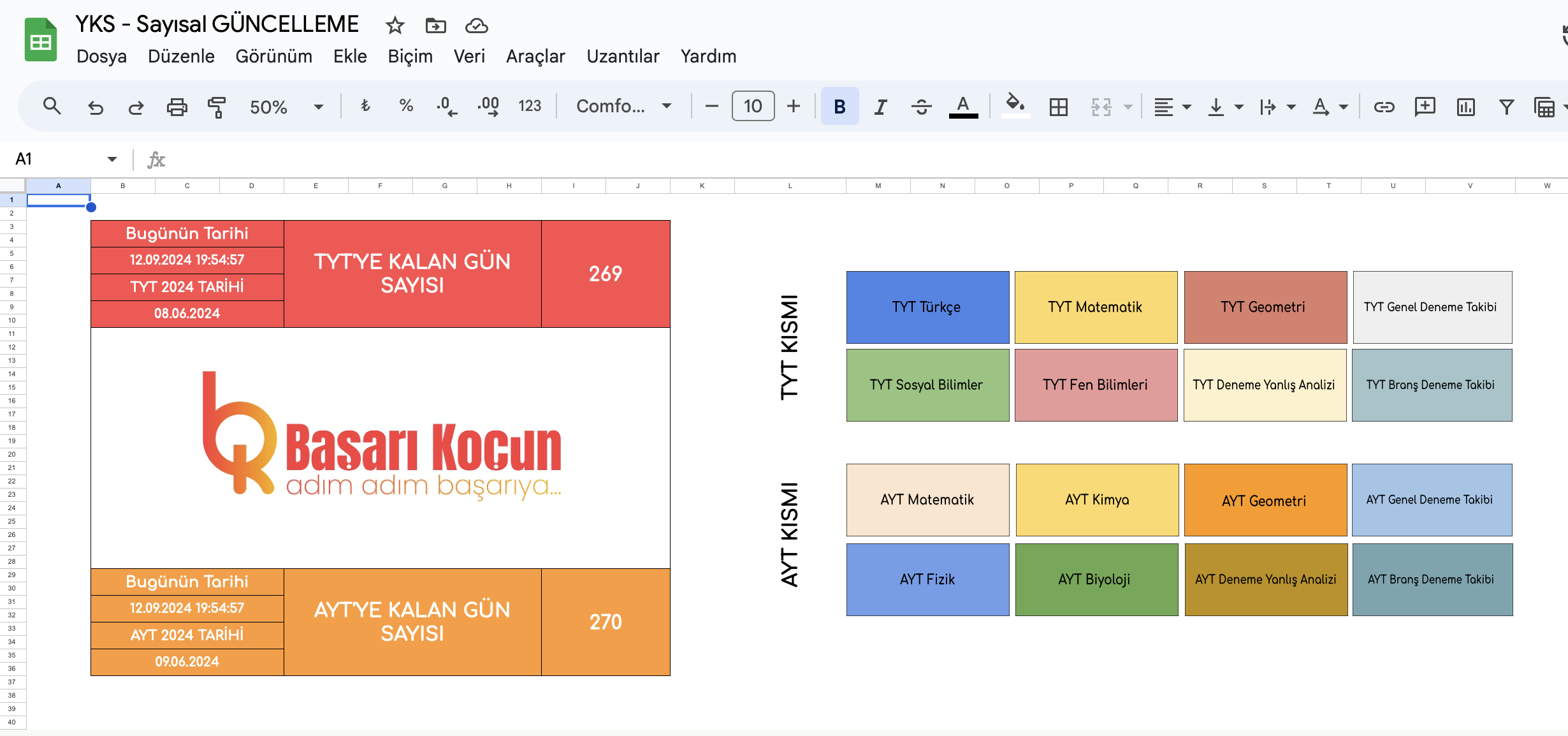Open the 123 number format menu
This screenshot has width=1568, height=736.
pyautogui.click(x=530, y=106)
